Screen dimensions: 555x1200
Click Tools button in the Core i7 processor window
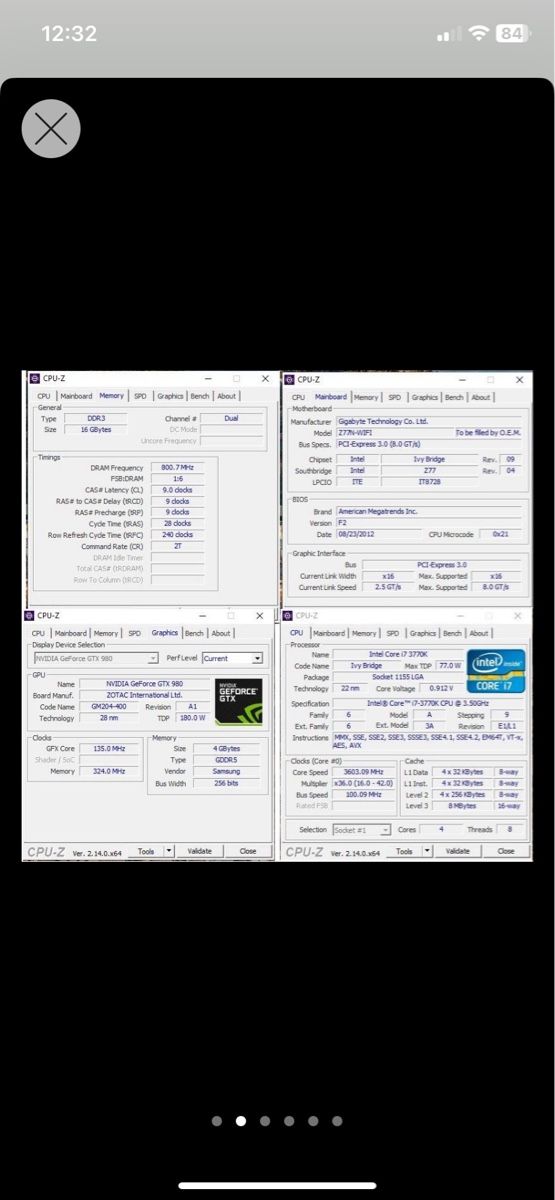[405, 851]
